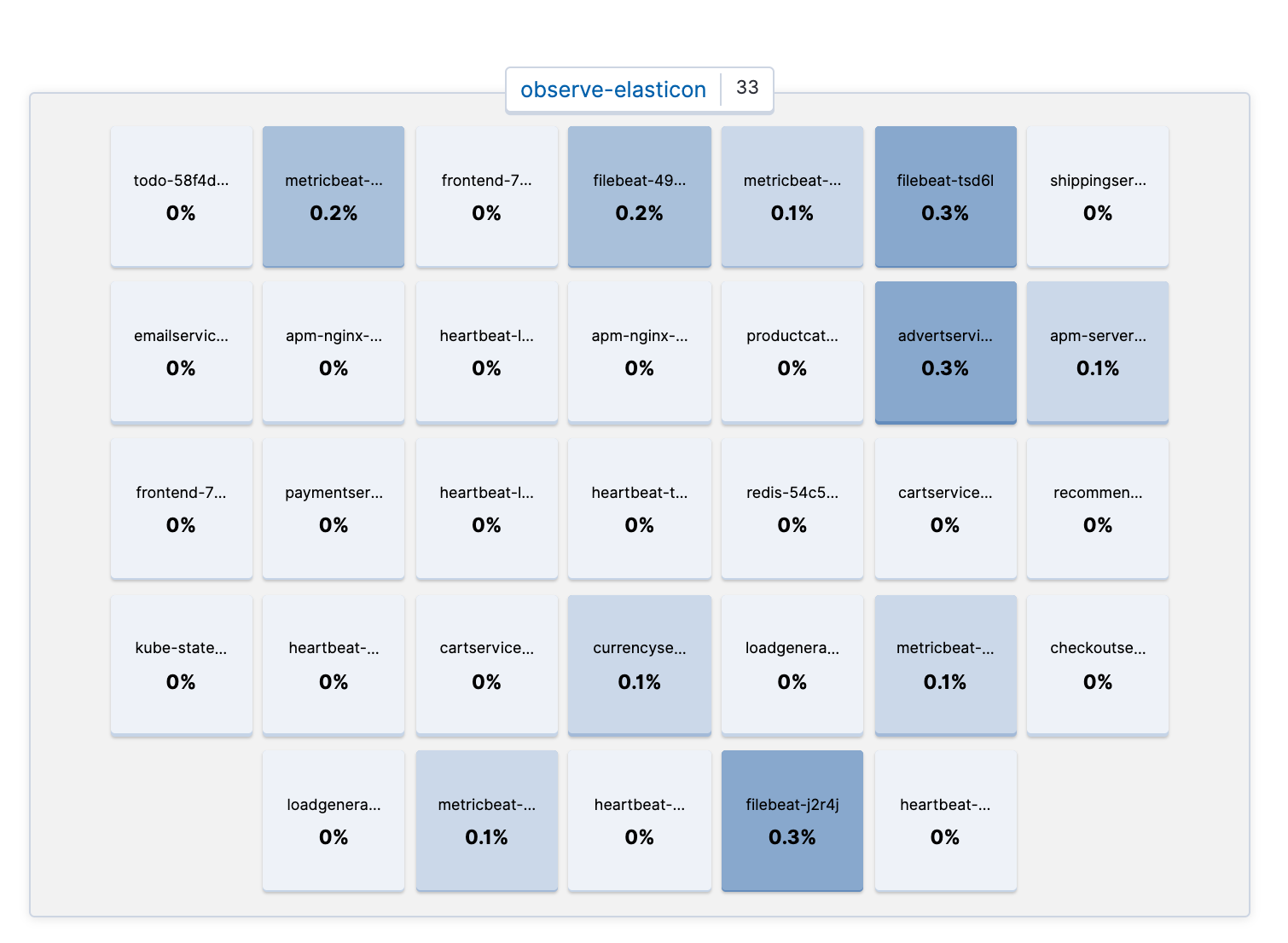
Task: Select the frontend-7 tile in the top row
Action: pyautogui.click(x=486, y=196)
